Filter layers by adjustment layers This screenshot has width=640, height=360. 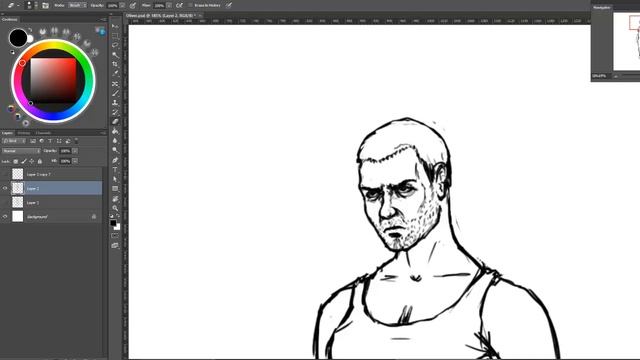tap(42, 141)
